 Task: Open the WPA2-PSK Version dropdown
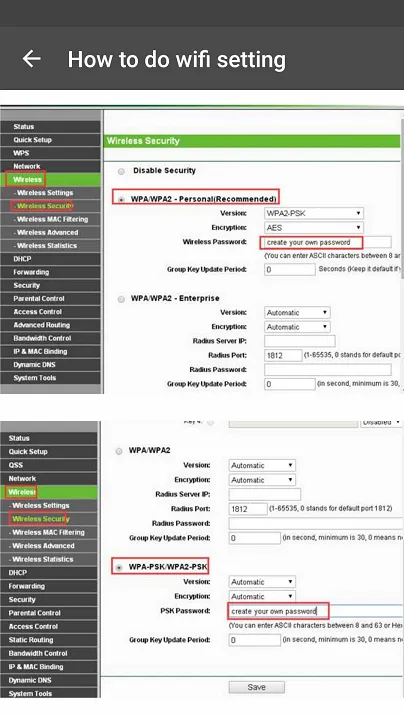coord(313,213)
